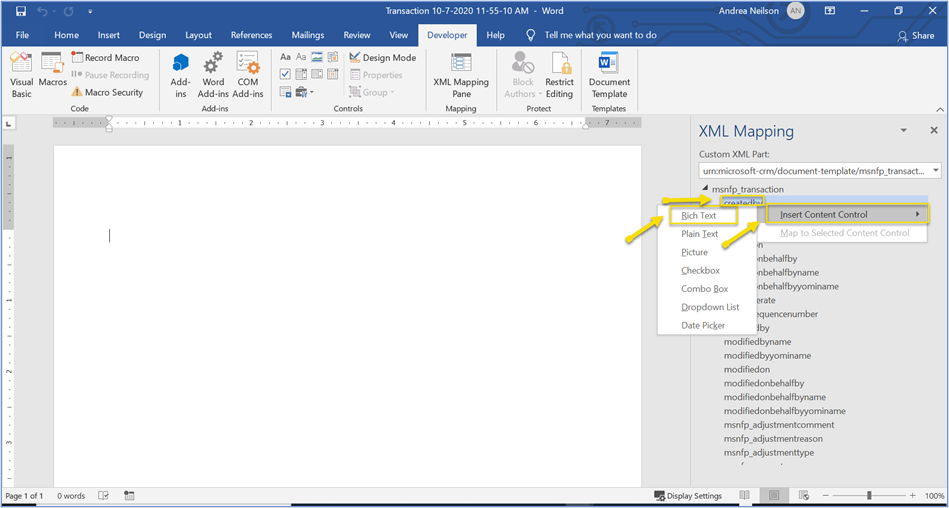Image resolution: width=949 pixels, height=508 pixels.
Task: Switch to the Home tab
Action: pos(67,35)
